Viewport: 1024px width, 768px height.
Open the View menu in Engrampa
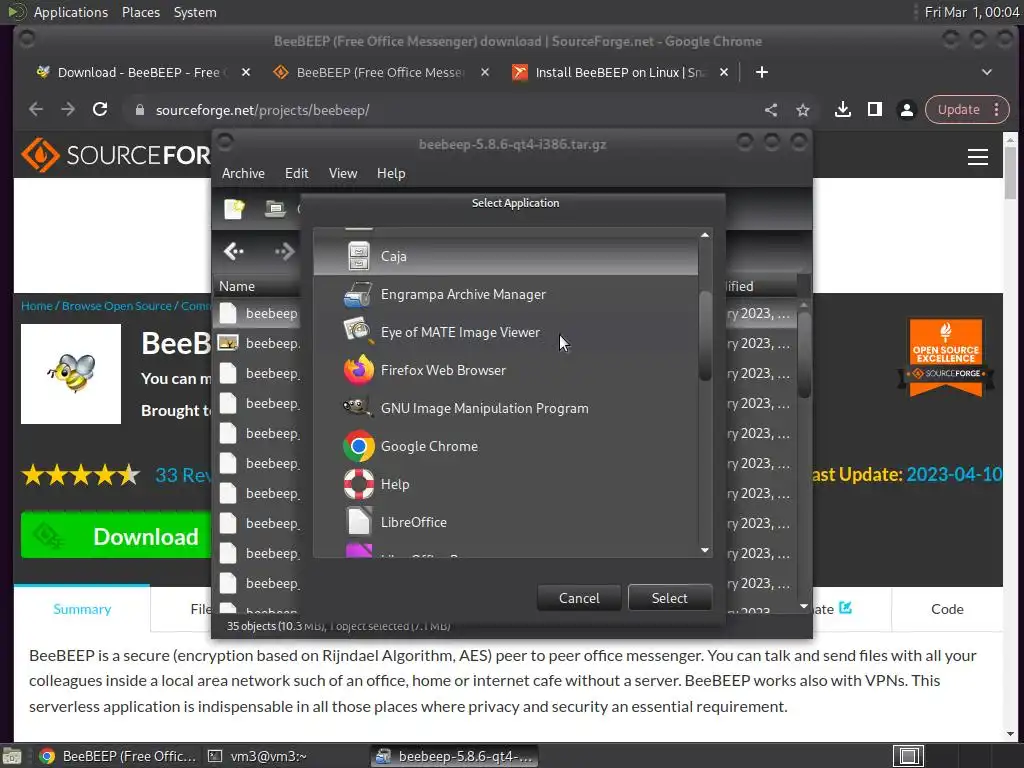point(343,173)
